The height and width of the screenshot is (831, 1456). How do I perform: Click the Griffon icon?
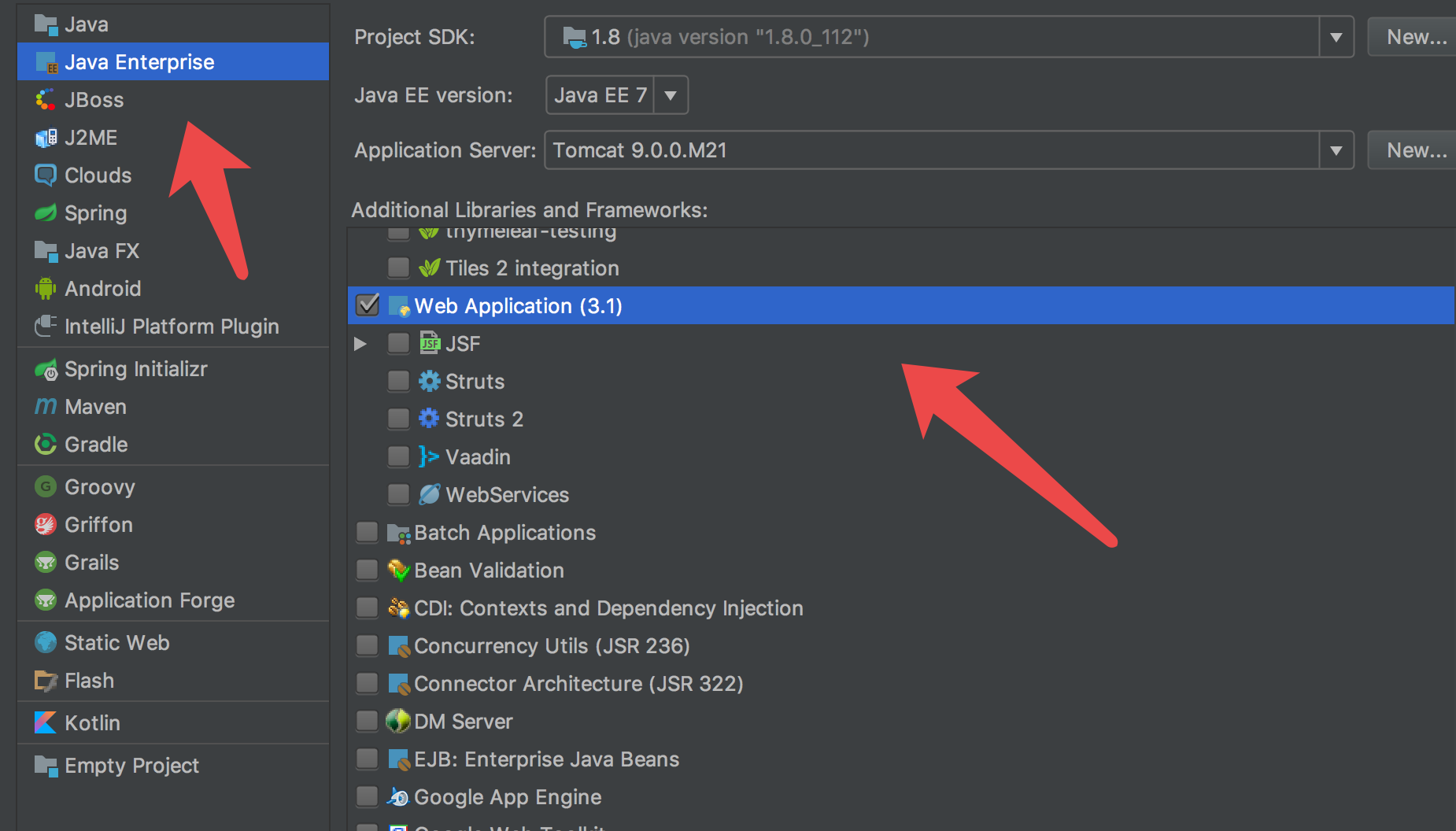(46, 524)
